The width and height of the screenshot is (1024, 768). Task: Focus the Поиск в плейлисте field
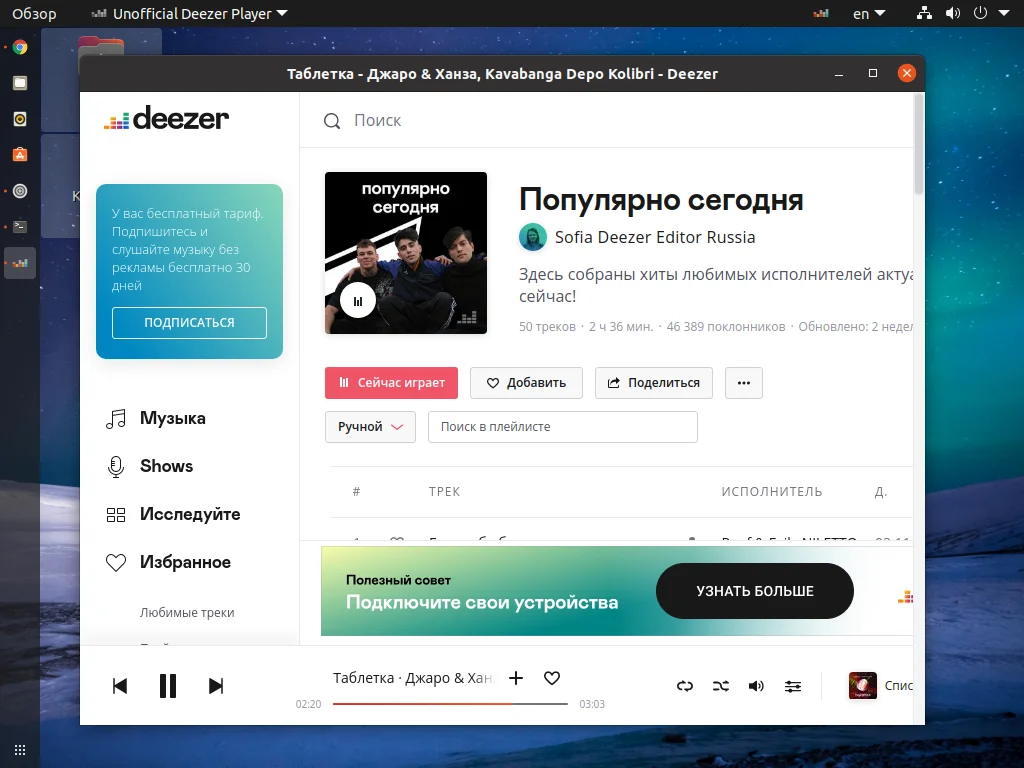click(x=563, y=427)
